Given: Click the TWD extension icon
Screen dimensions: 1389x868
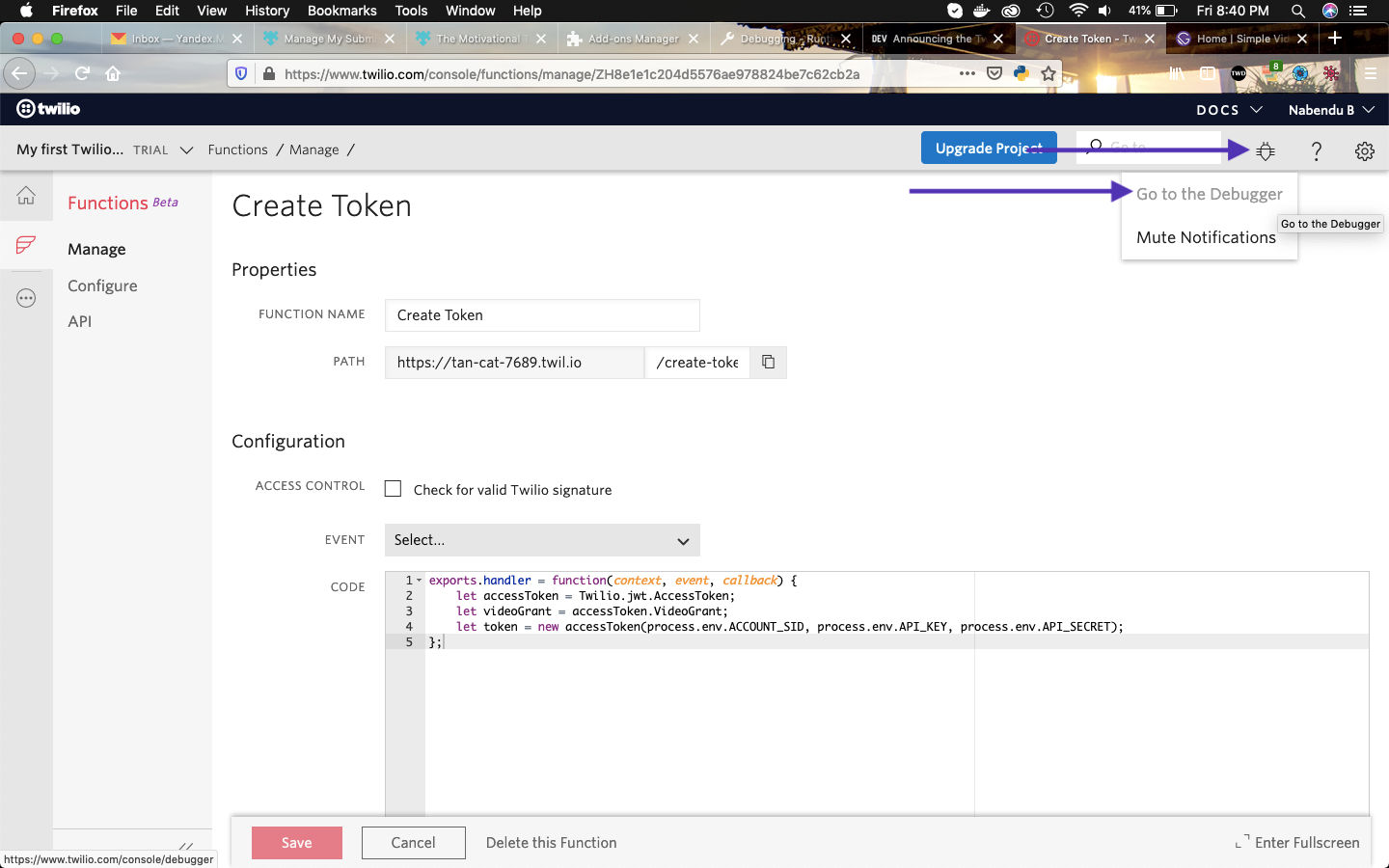Looking at the screenshot, I should click(1239, 73).
